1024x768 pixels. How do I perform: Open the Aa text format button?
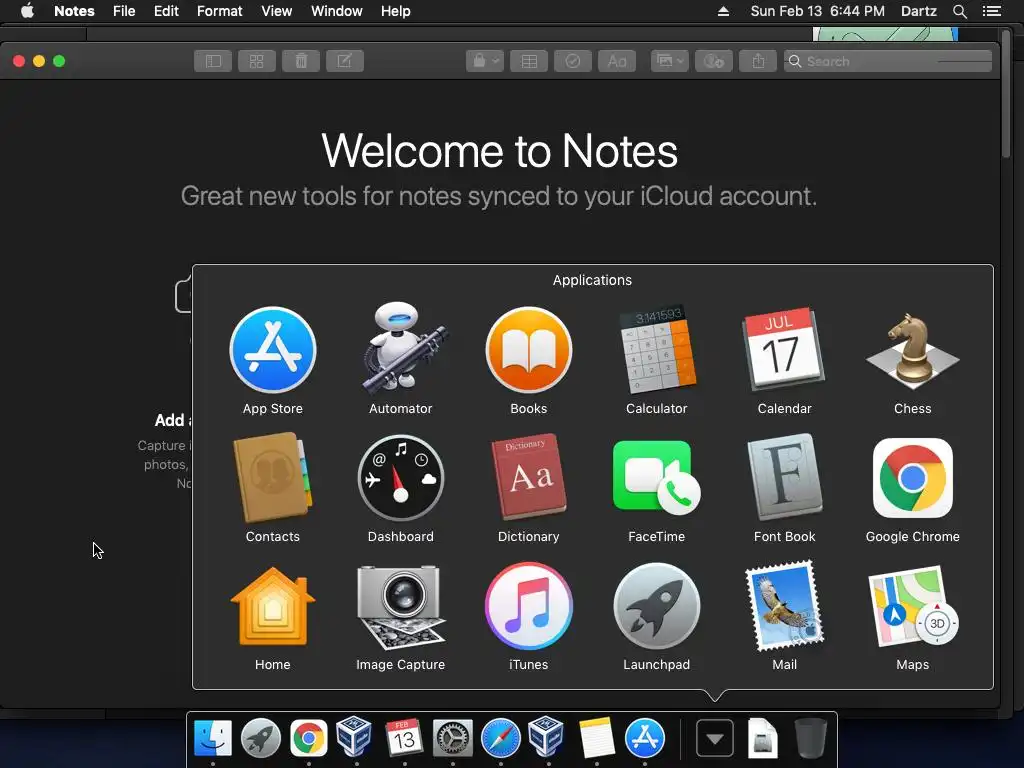617,61
